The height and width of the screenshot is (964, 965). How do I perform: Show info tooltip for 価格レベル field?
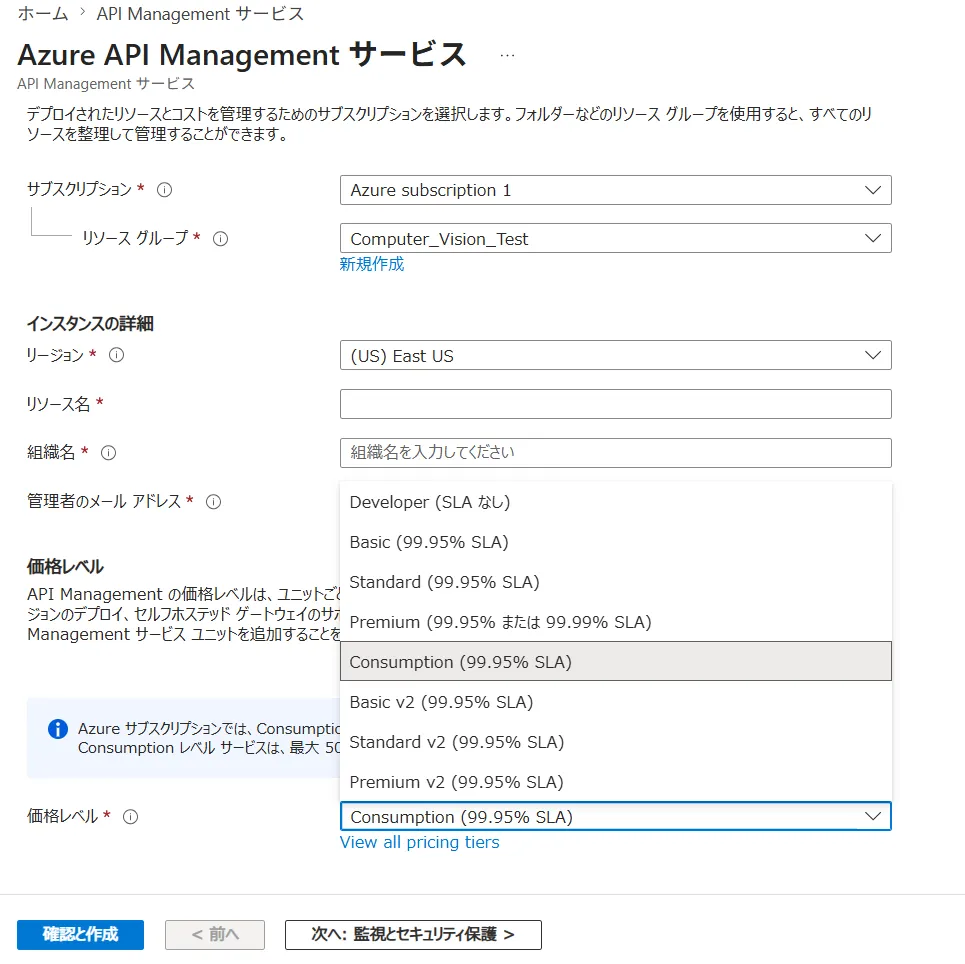pos(130,817)
